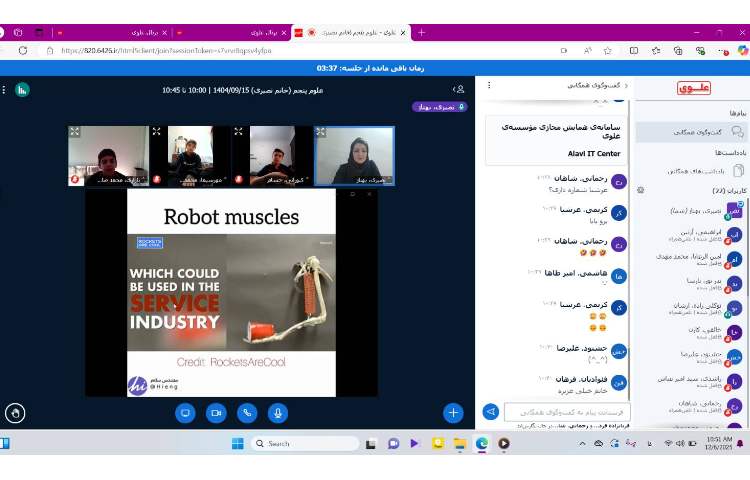Image resolution: width=750 pixels, height=480 pixels.
Task: Open a new browser tab
Action: point(421,32)
